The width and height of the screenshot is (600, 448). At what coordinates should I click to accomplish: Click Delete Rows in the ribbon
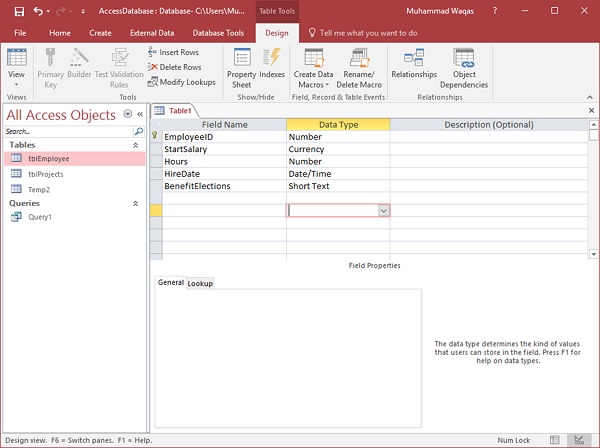tap(174, 67)
